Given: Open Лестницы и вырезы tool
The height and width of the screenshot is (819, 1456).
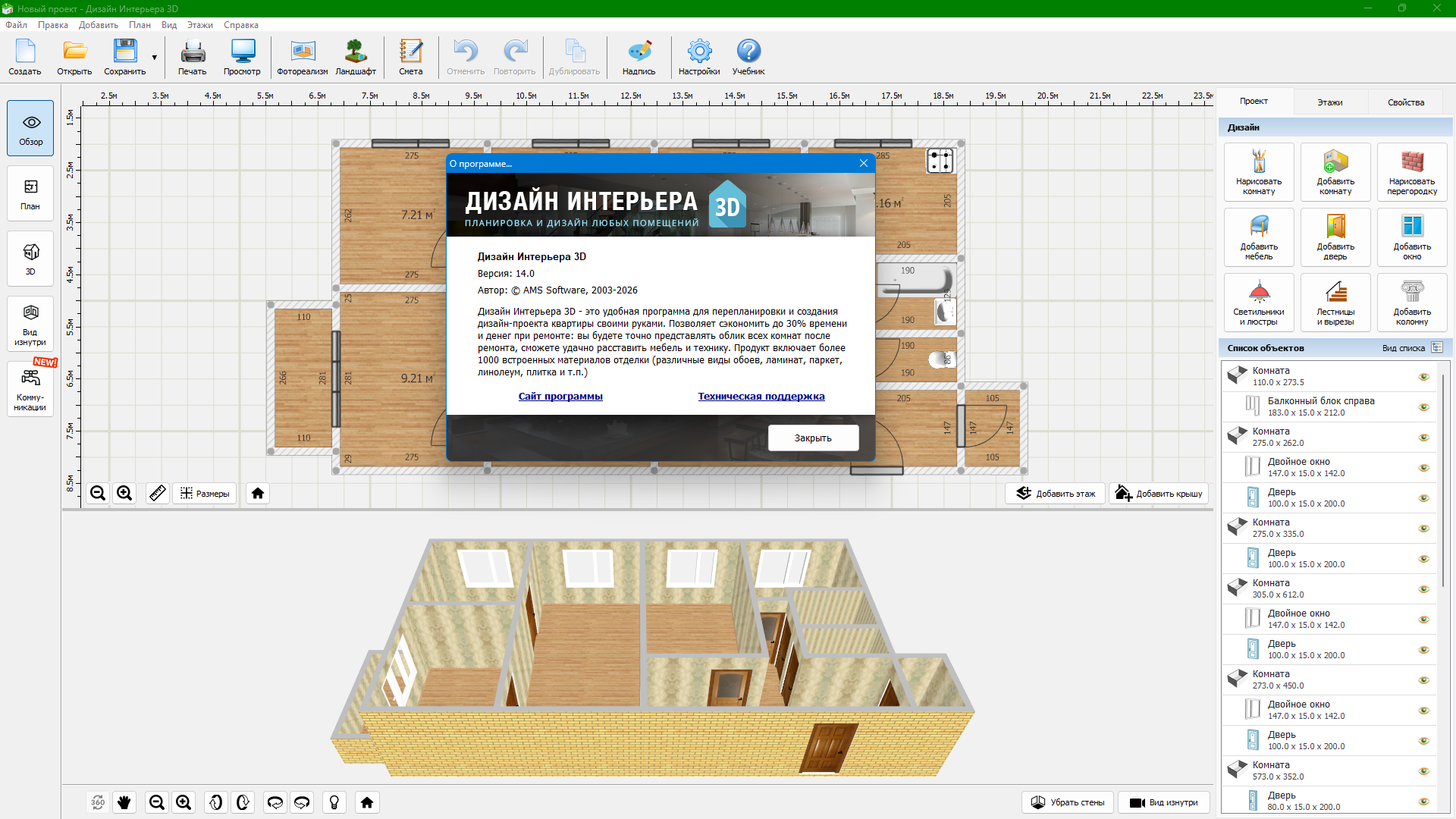Looking at the screenshot, I should click(1335, 302).
